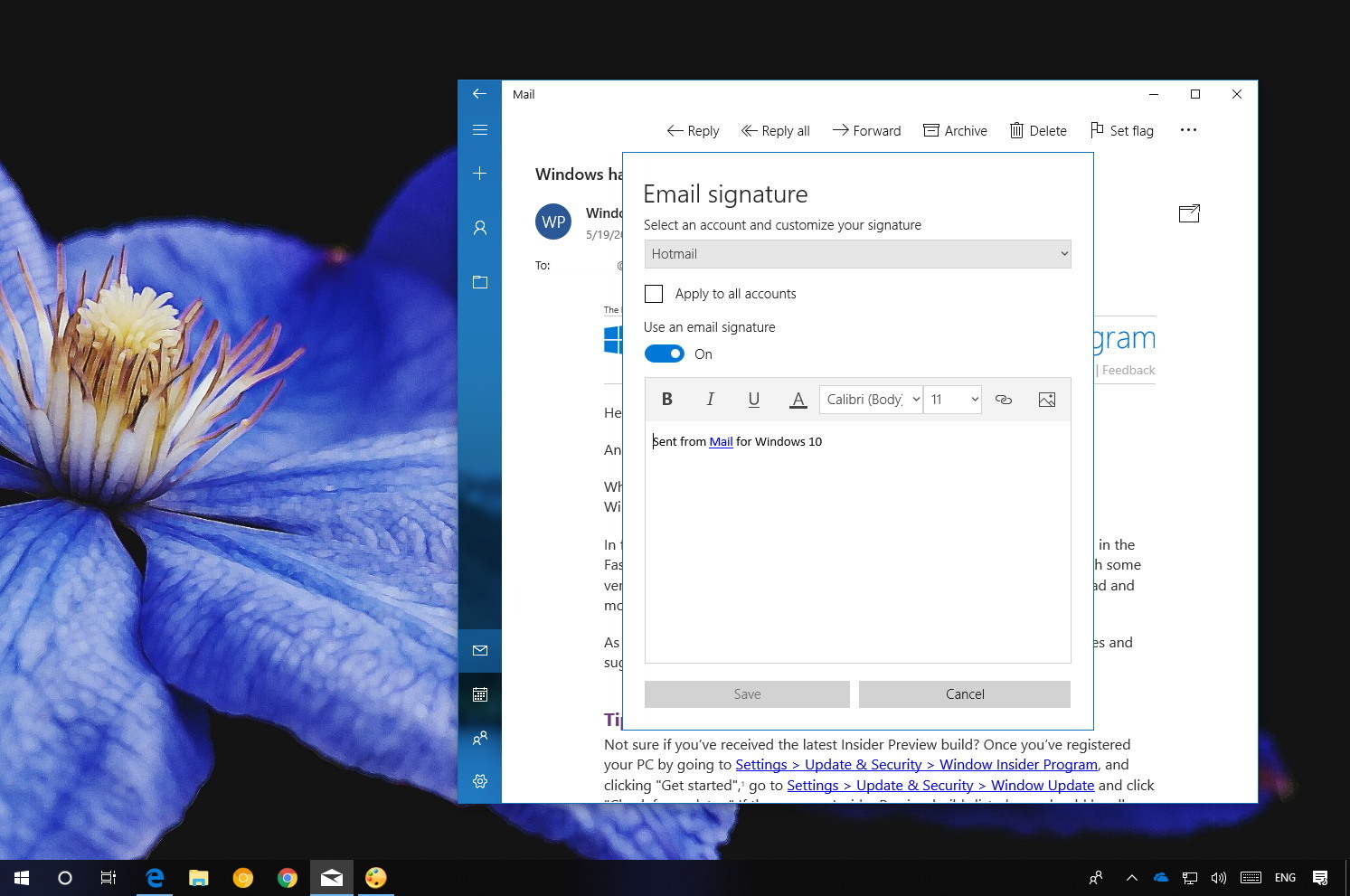Toggle underline formatting

point(754,399)
